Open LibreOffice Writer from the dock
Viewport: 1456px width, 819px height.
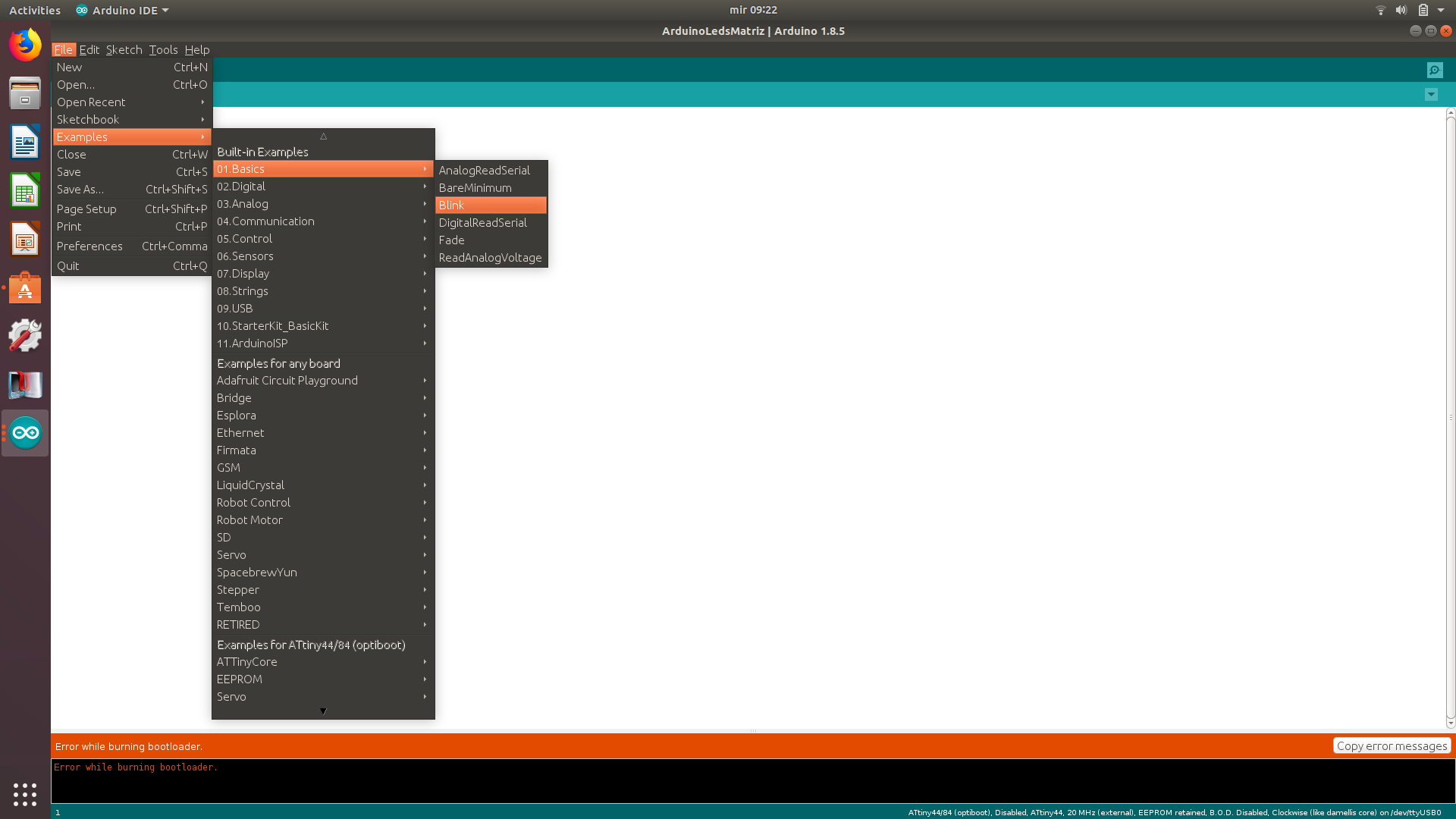click(x=25, y=142)
